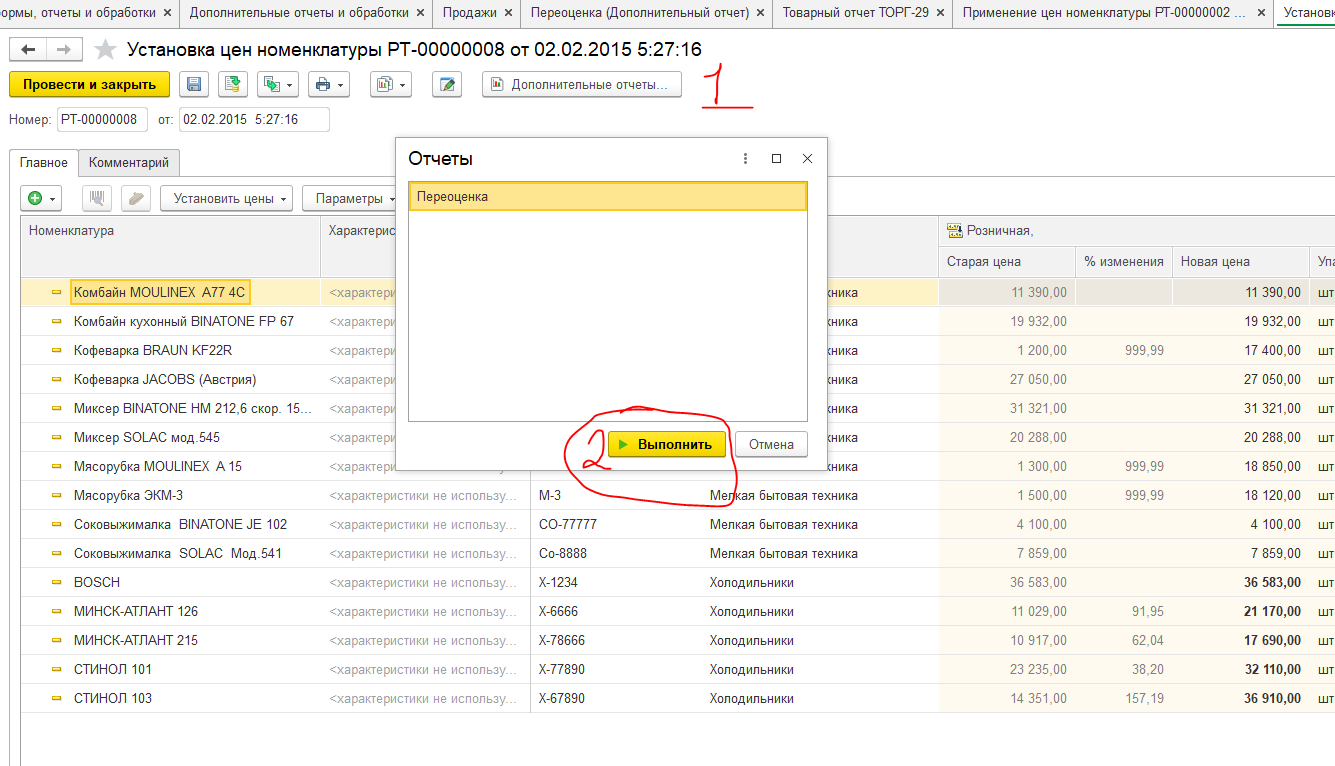Open the Отчеты dialog more-options dots
Viewport: 1335px width, 766px height.
tap(745, 158)
